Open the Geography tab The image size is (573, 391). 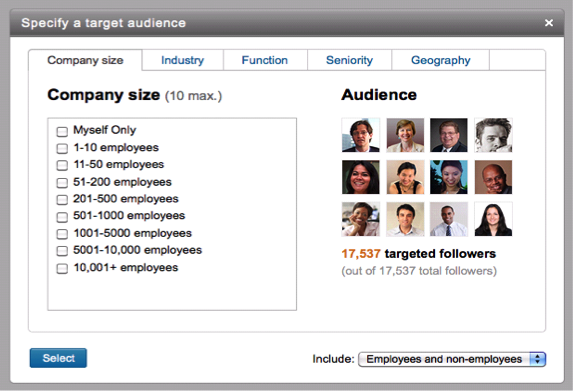[x=441, y=60]
